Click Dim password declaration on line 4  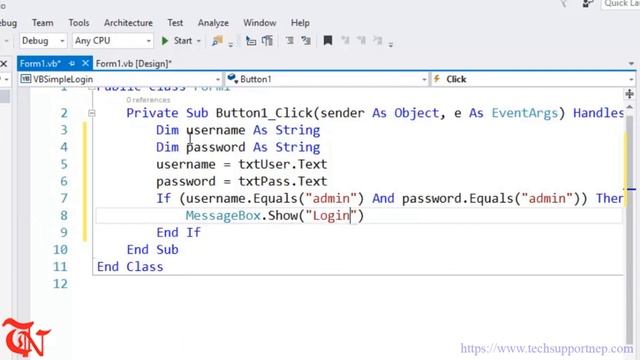pos(238,147)
